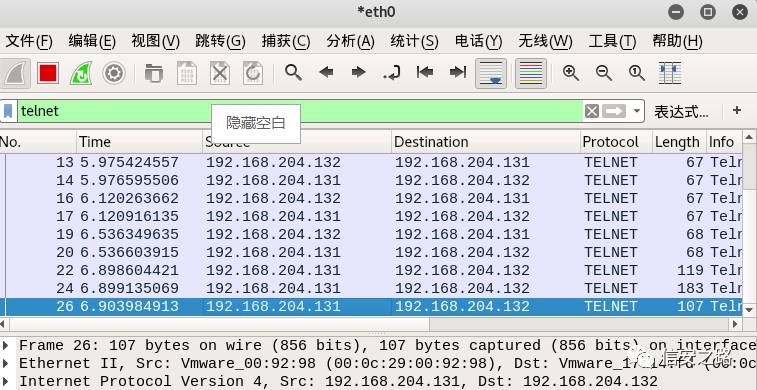The height and width of the screenshot is (390, 757).
Task: Find a packet with magnifier icon
Action: click(293, 73)
